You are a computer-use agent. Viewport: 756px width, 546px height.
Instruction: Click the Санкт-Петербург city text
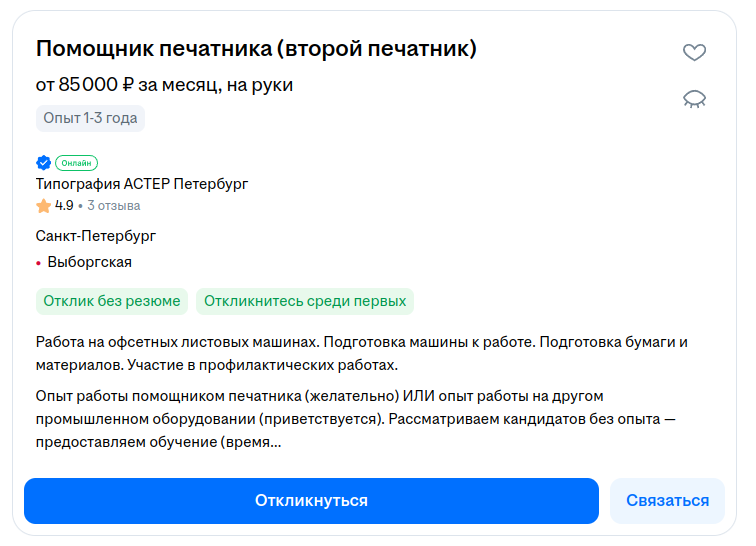pyautogui.click(x=95, y=236)
